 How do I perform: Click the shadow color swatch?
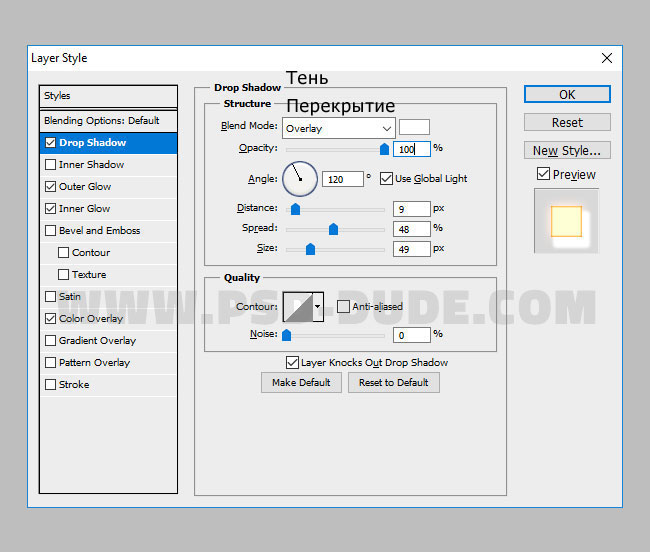(x=414, y=127)
